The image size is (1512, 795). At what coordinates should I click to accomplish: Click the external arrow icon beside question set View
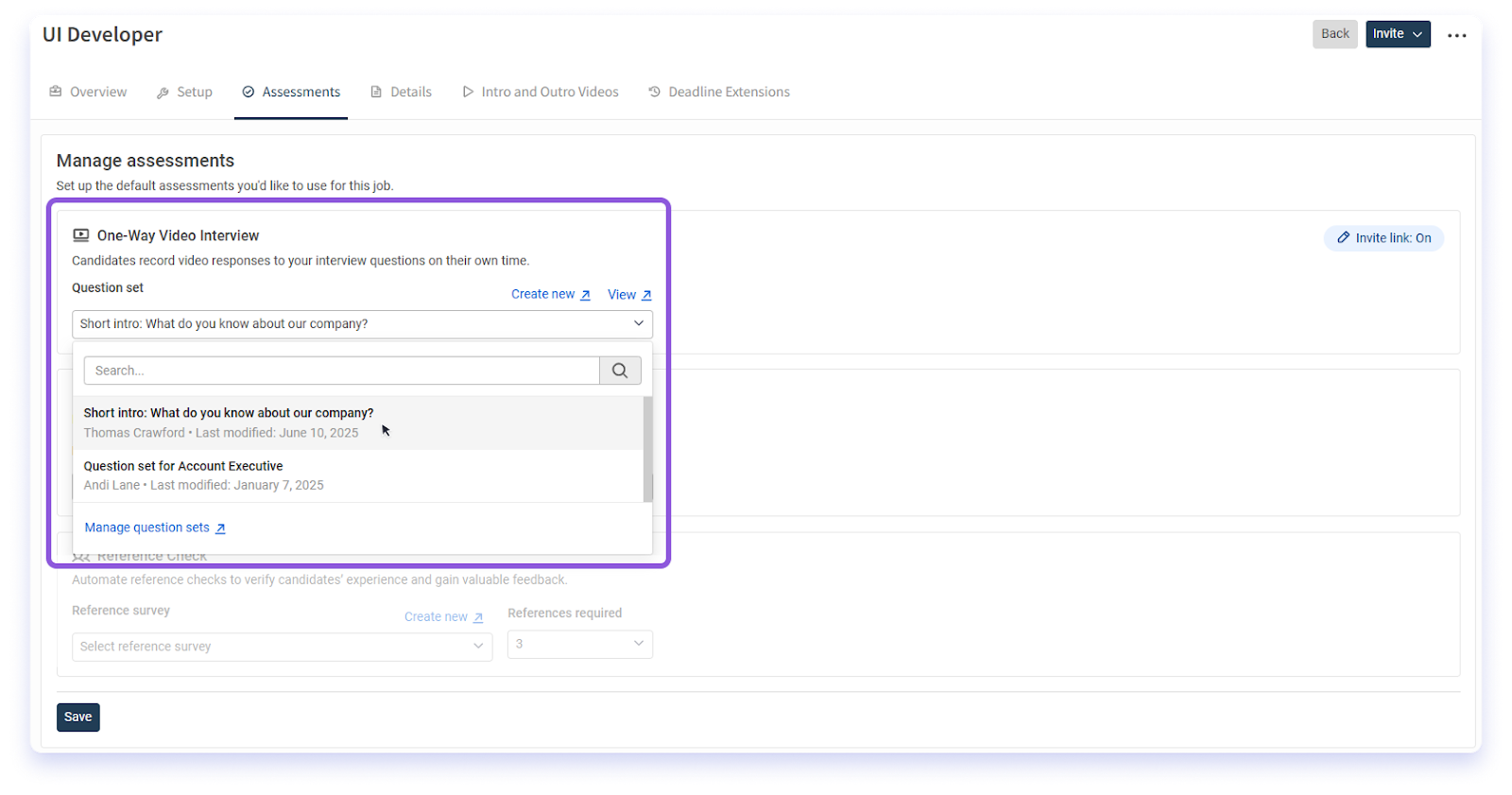[646, 296]
